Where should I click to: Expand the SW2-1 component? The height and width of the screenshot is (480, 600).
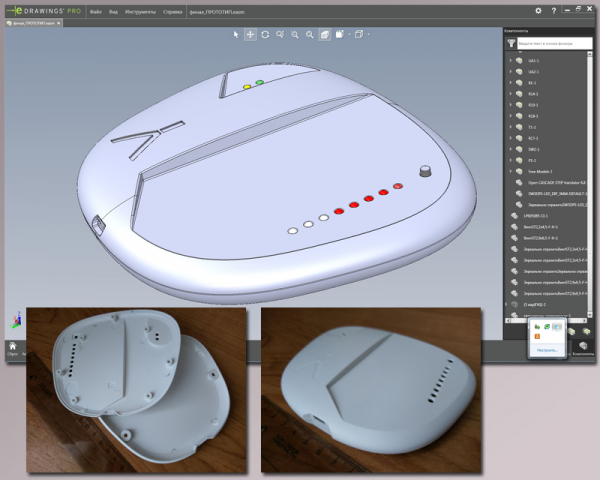510,149
